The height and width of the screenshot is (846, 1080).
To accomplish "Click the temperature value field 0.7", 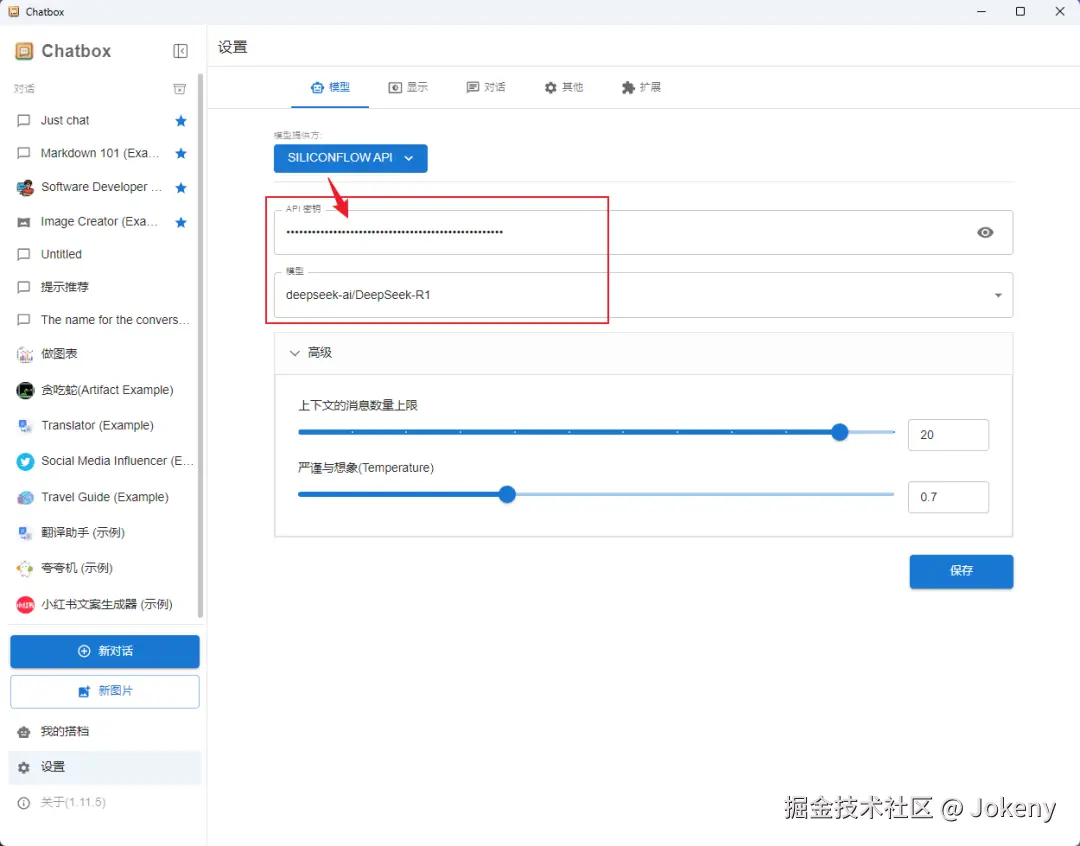I will (948, 497).
